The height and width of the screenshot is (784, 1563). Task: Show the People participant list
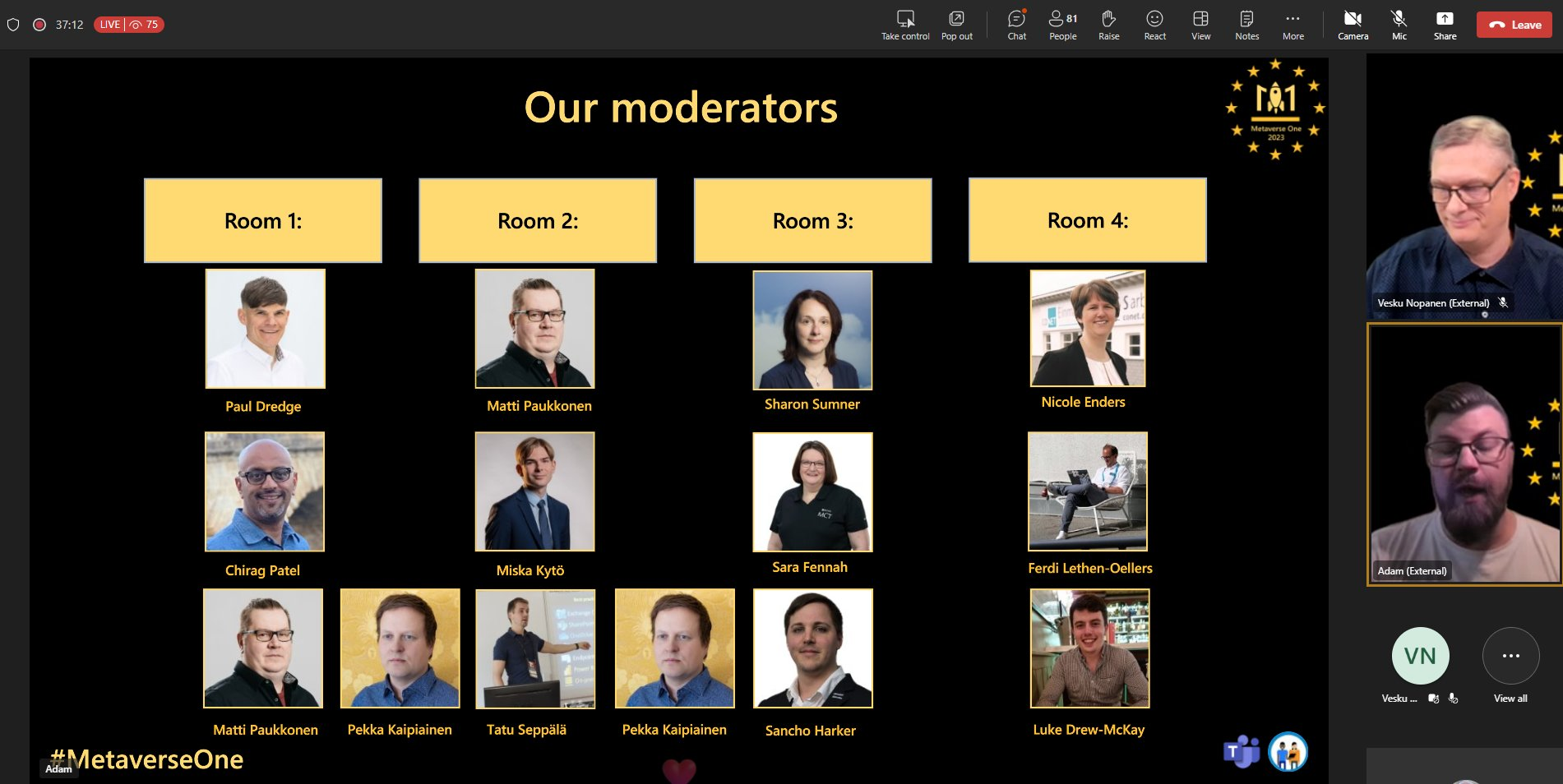(x=1062, y=25)
